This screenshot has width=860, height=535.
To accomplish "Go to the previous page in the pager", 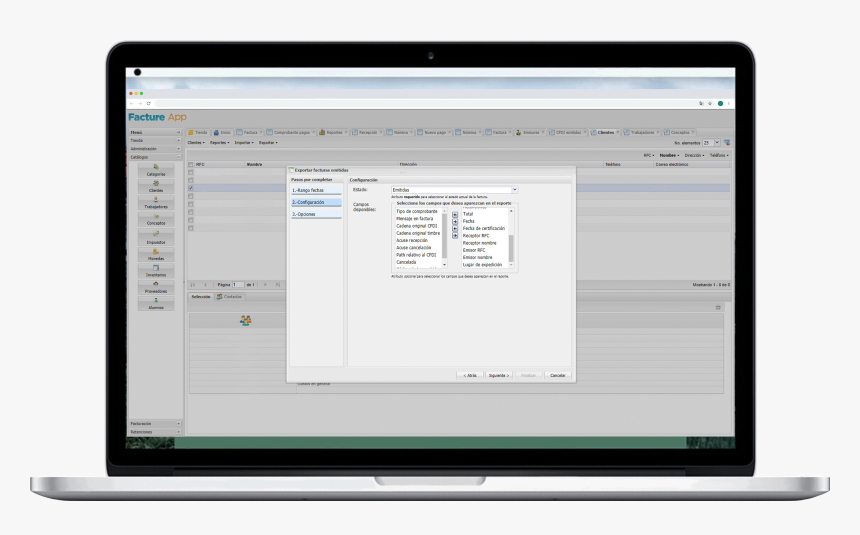I will click(205, 285).
